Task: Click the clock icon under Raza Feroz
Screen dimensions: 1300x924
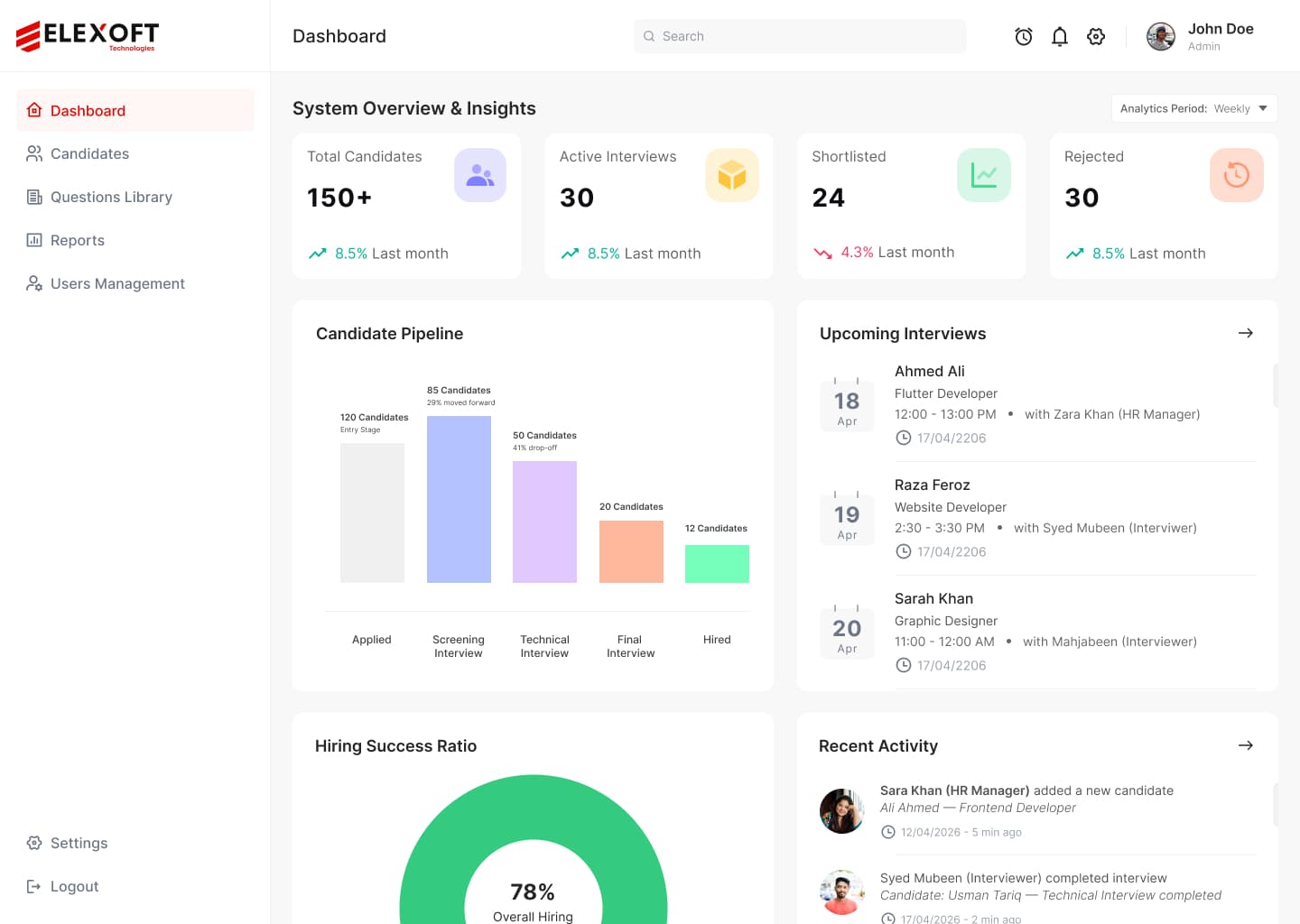Action: click(903, 551)
